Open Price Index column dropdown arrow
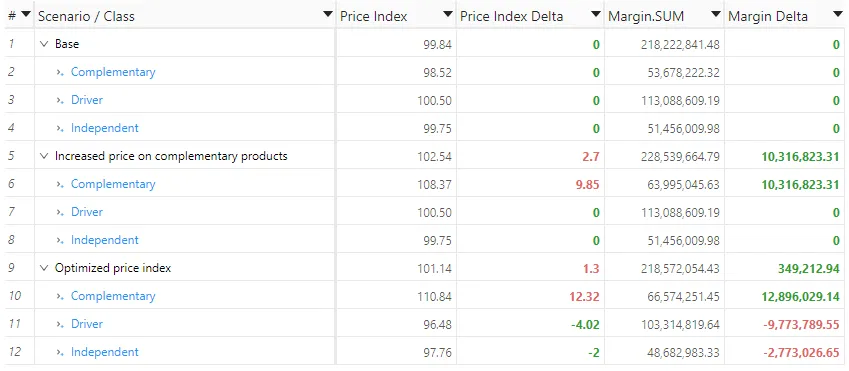The height and width of the screenshot is (371, 849). point(447,15)
